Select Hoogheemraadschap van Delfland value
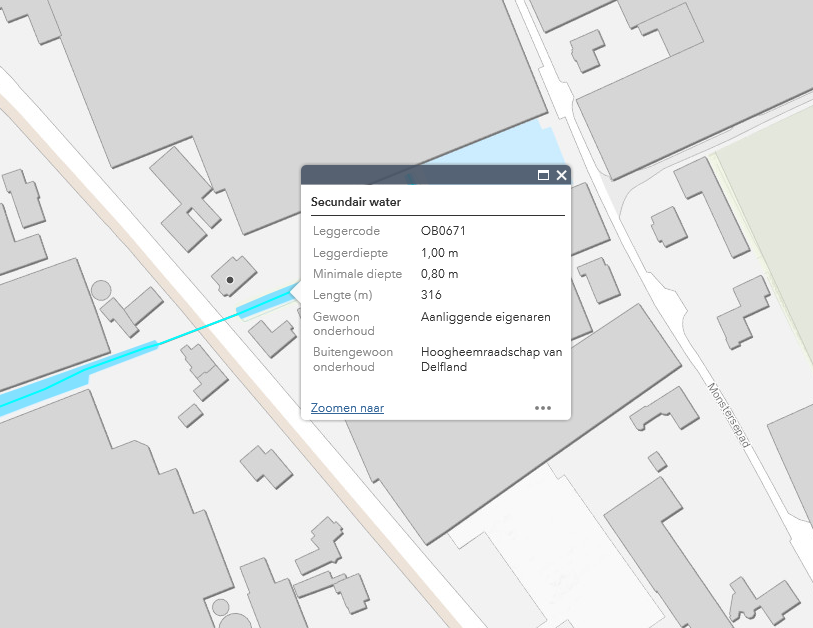Image resolution: width=813 pixels, height=628 pixels. click(x=492, y=359)
